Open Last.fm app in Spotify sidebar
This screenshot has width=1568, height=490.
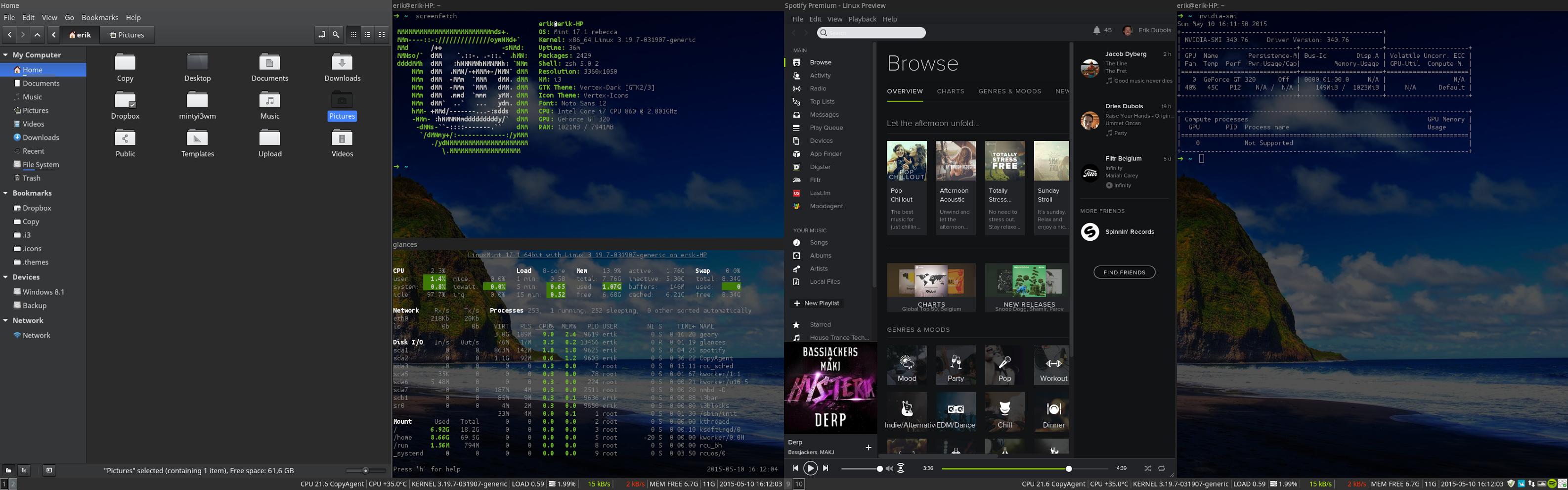click(820, 193)
